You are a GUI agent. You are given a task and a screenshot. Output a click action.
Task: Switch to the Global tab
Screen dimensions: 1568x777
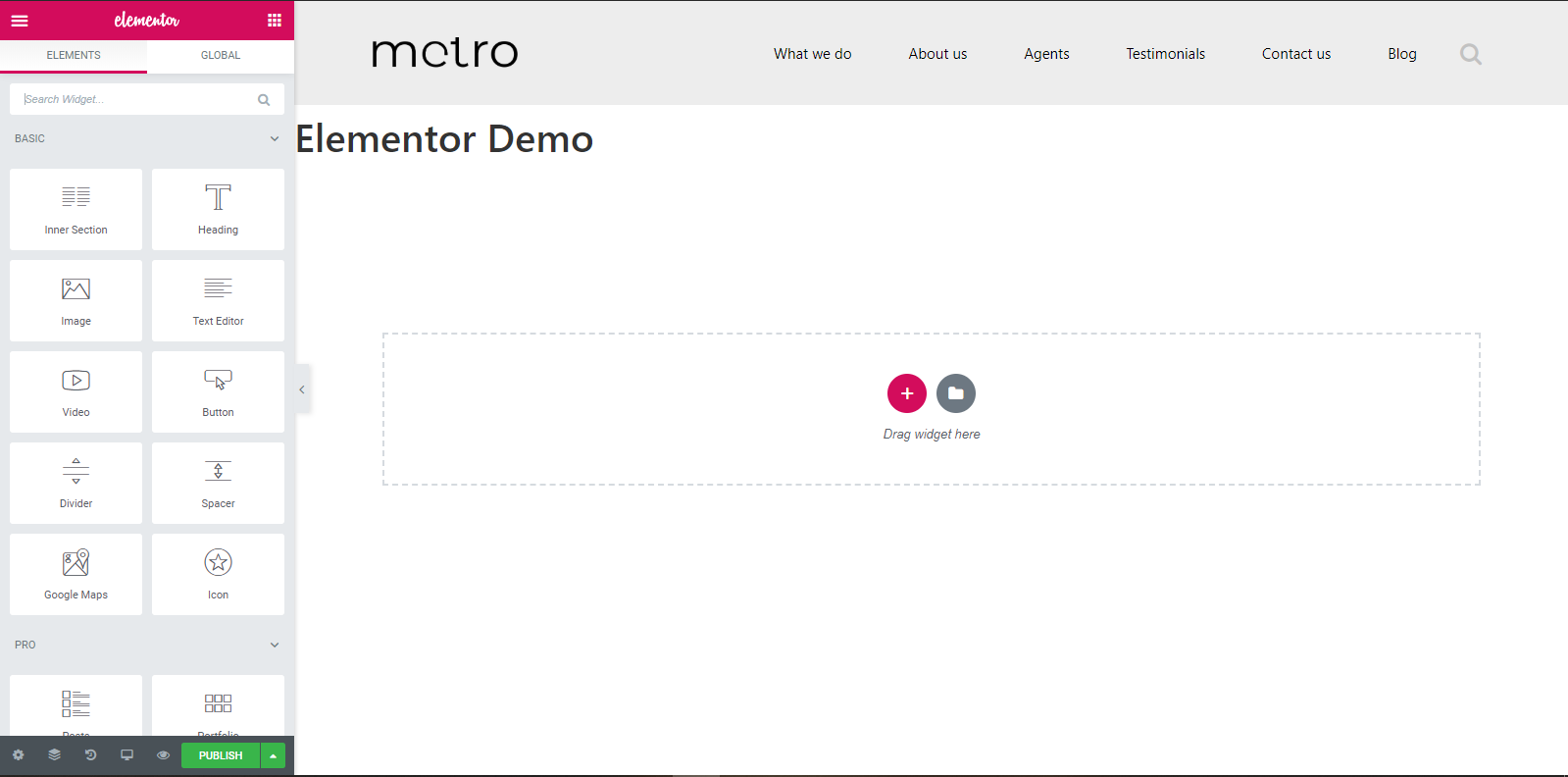221,55
